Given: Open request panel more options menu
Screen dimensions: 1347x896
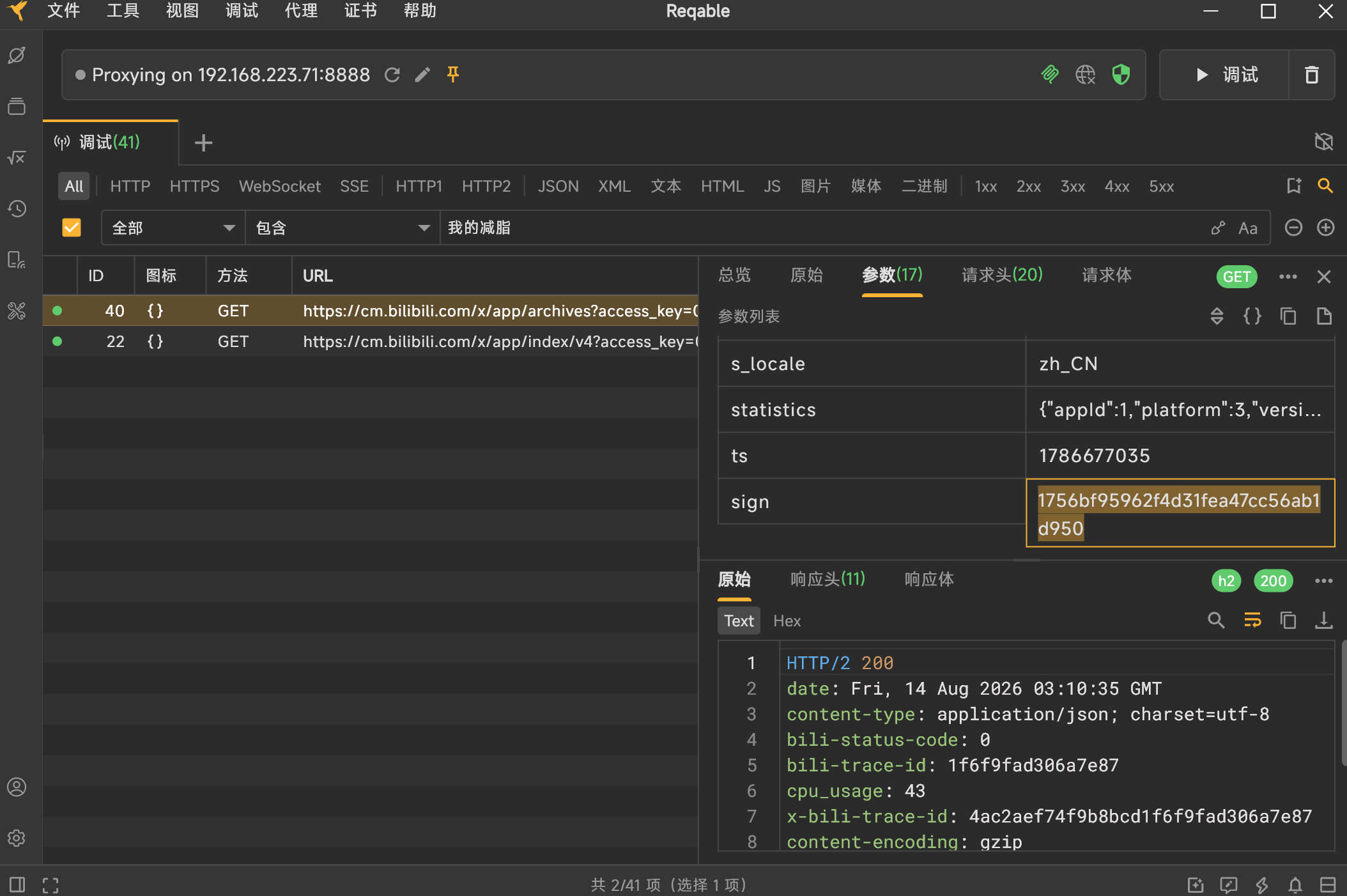Looking at the screenshot, I should tap(1288, 277).
